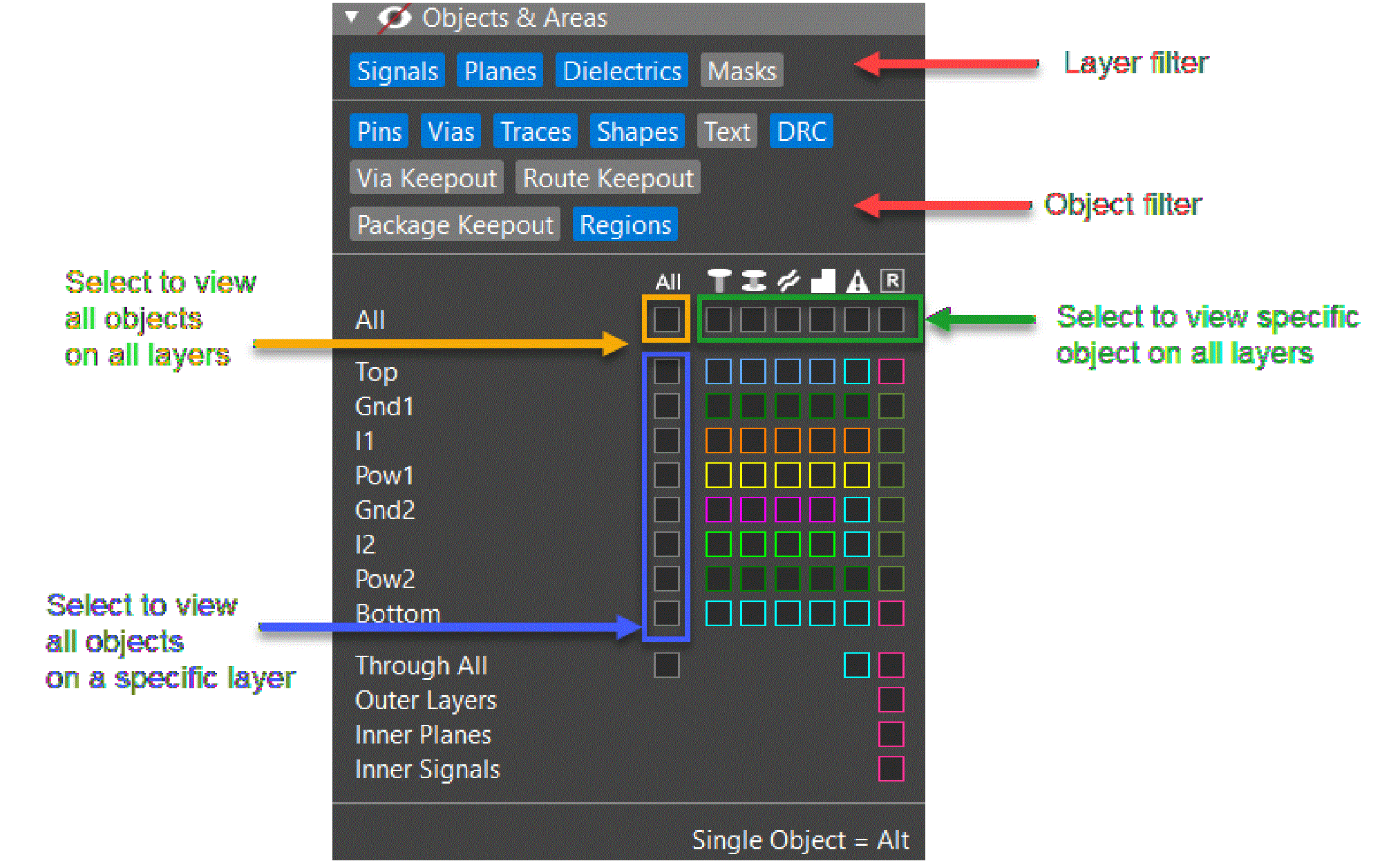Click the orange pins swatch for I1 layer
This screenshot has width=1400, height=861.
click(719, 441)
